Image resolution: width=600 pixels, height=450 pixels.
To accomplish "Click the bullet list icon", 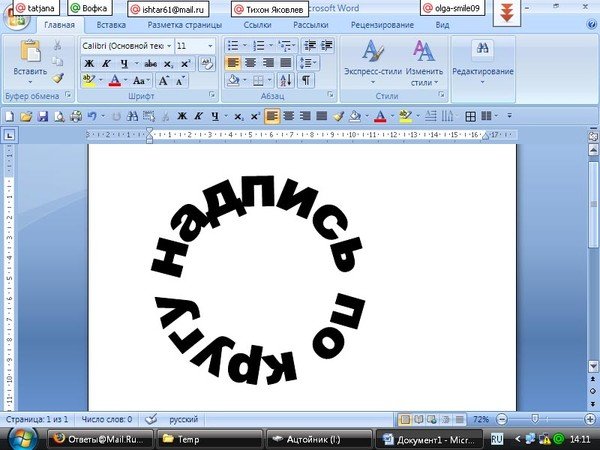I will click(x=234, y=46).
